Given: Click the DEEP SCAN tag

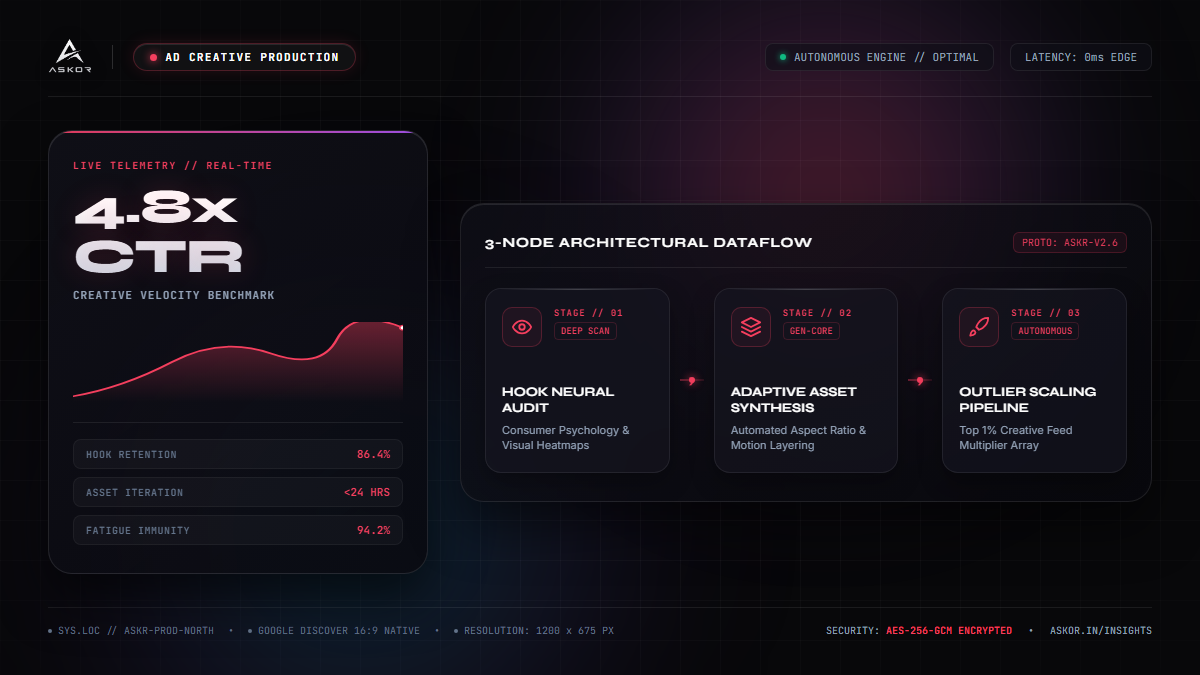Looking at the screenshot, I should click(x=585, y=331).
